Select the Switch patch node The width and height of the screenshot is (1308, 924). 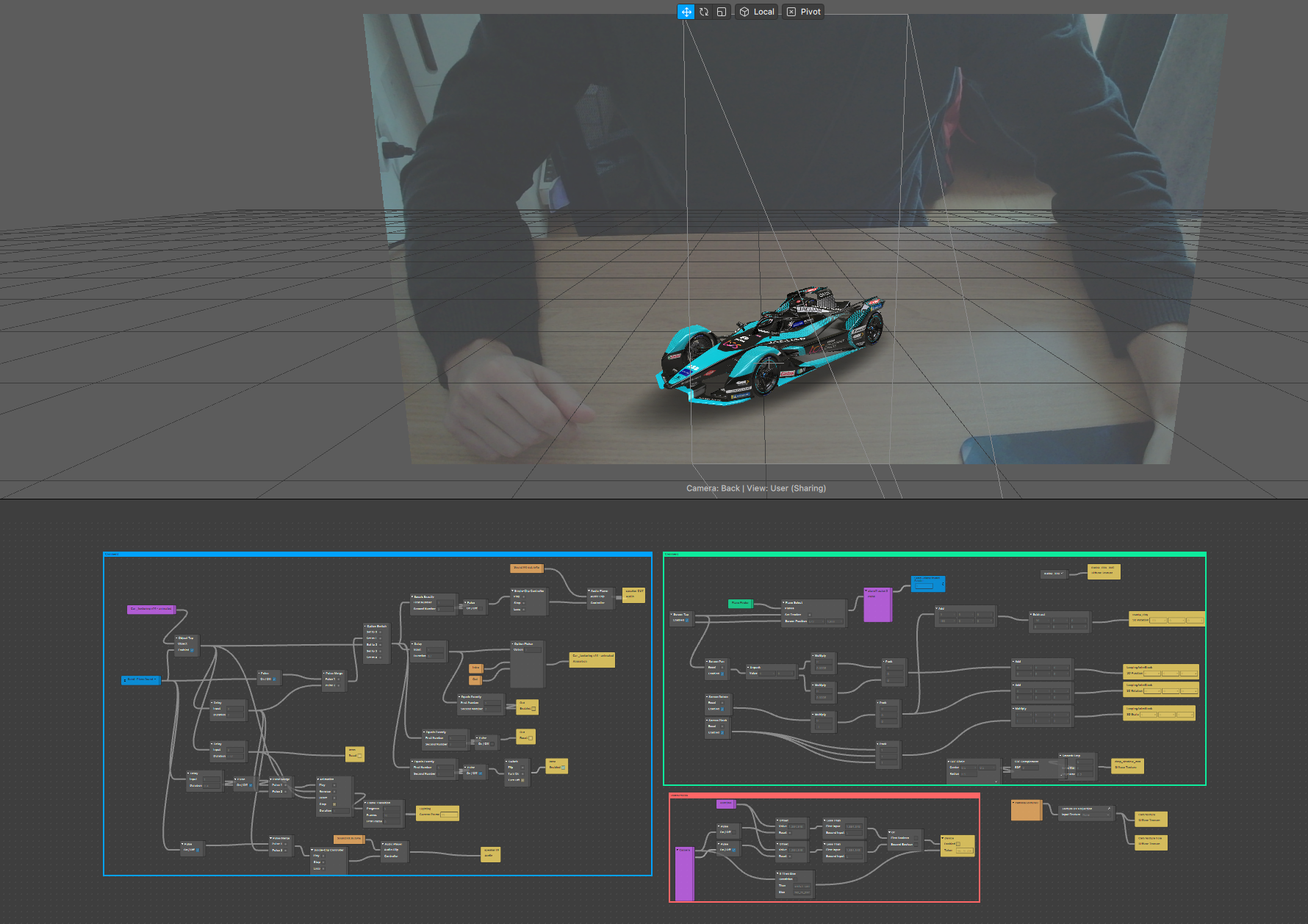(x=517, y=772)
